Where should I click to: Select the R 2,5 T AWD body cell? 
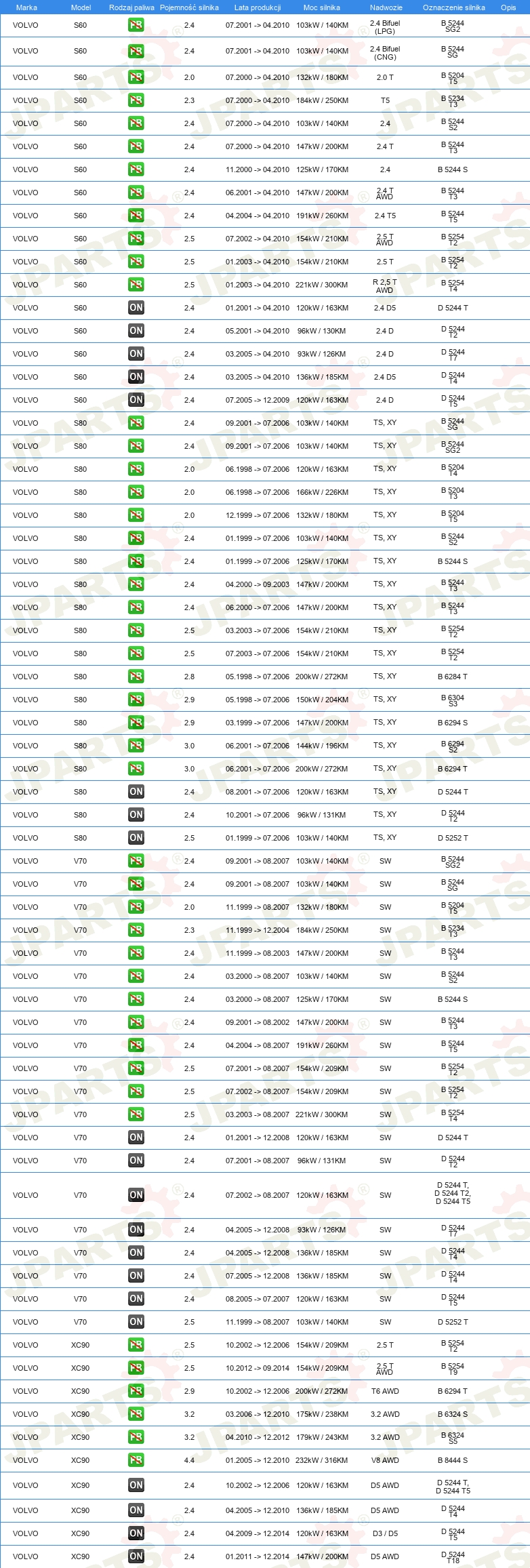click(385, 285)
